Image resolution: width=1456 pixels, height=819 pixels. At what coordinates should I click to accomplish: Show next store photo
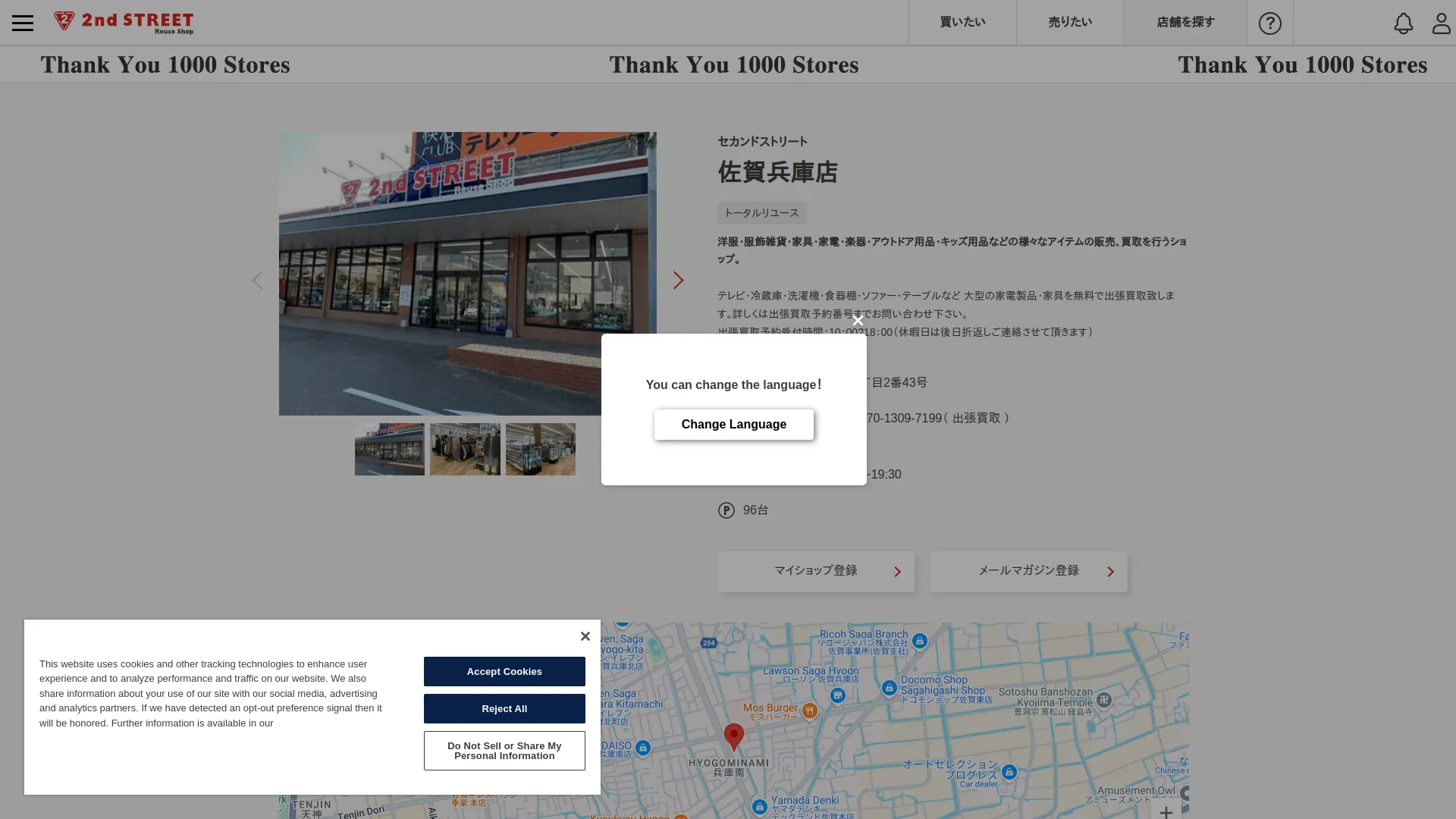(x=678, y=281)
